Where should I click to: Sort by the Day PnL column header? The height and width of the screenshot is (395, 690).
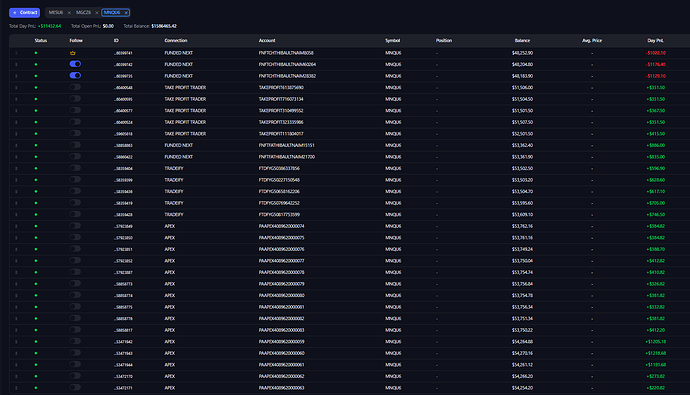pyautogui.click(x=655, y=40)
